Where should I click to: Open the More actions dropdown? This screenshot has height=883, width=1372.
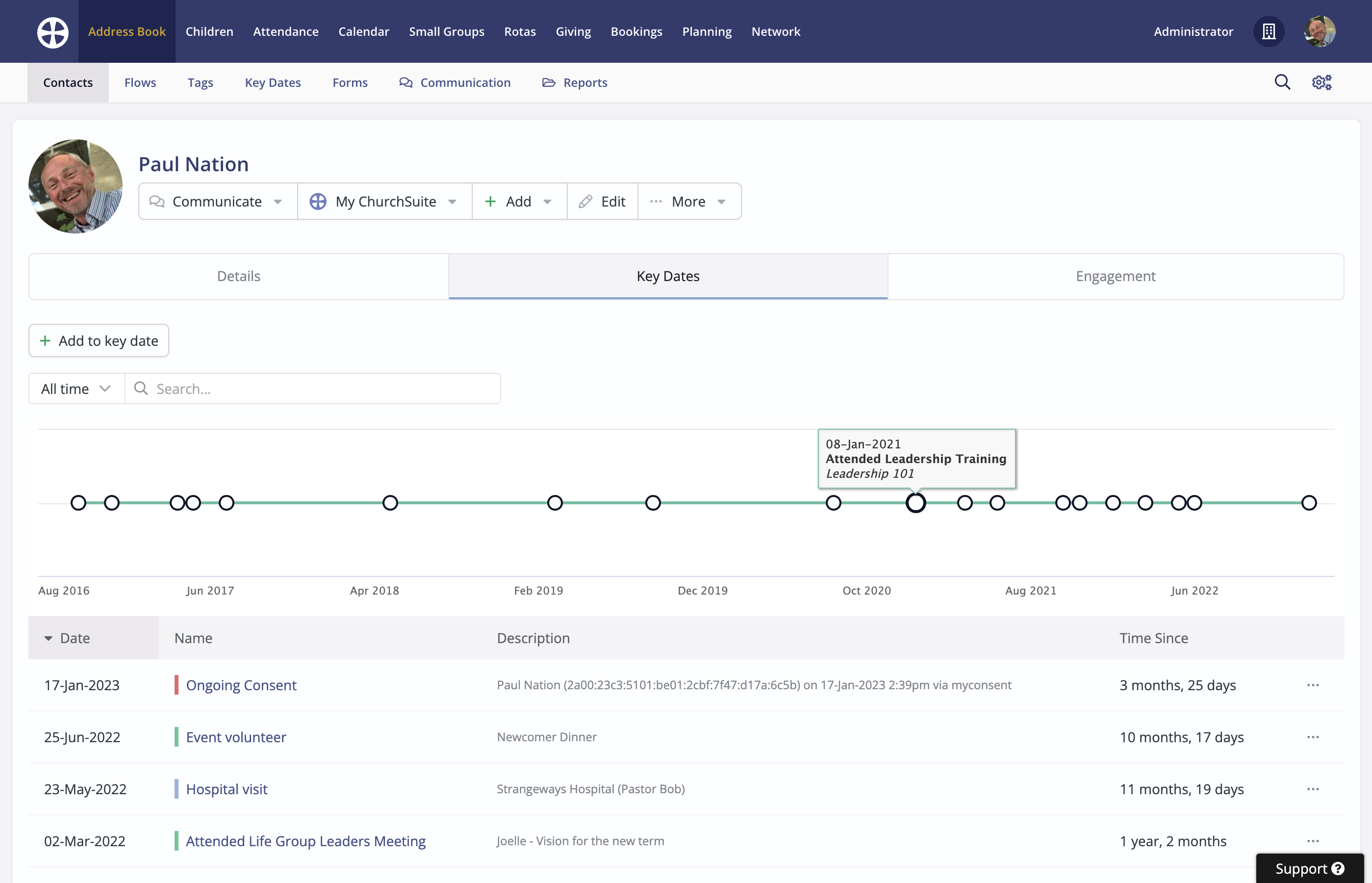[x=689, y=201]
